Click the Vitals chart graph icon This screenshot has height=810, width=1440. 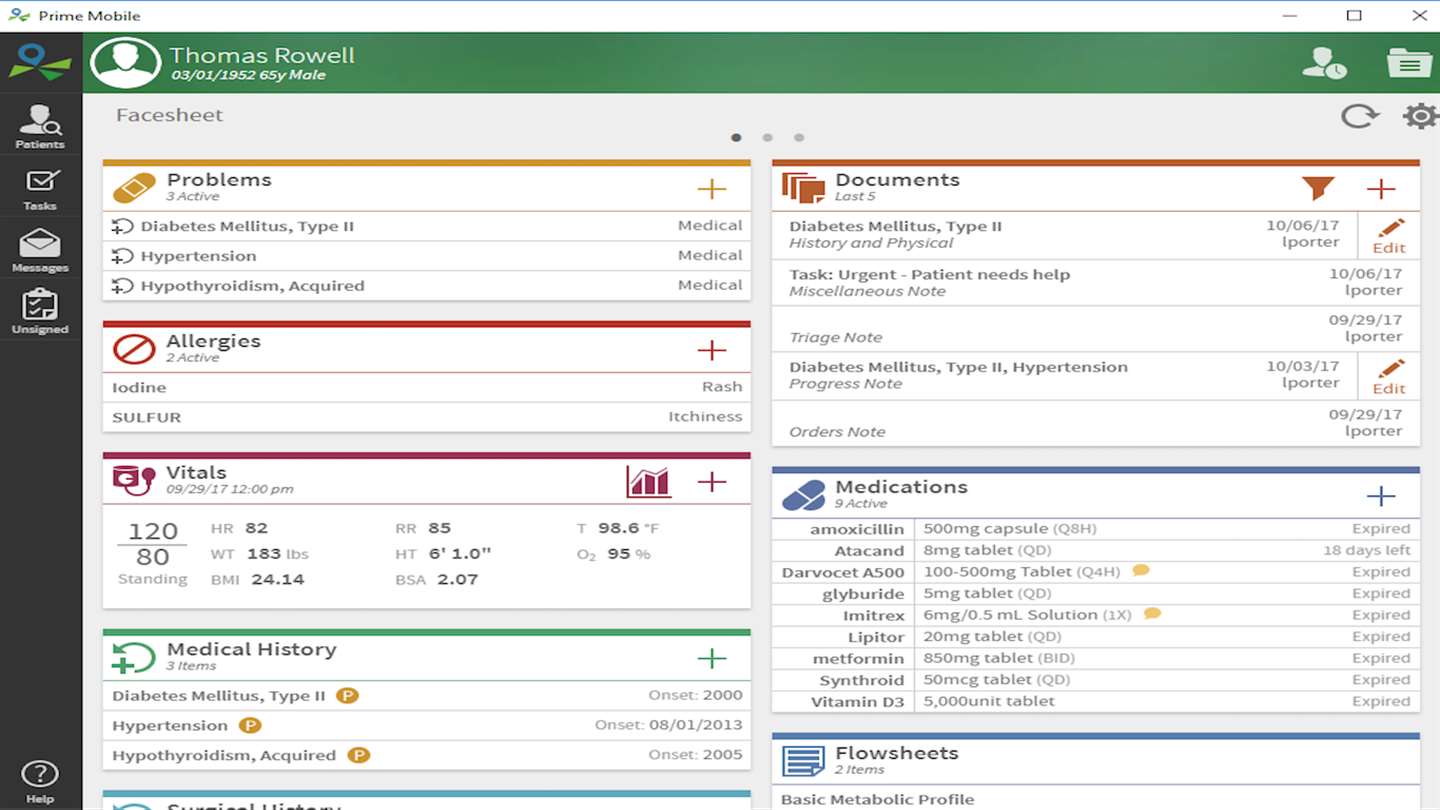(648, 481)
